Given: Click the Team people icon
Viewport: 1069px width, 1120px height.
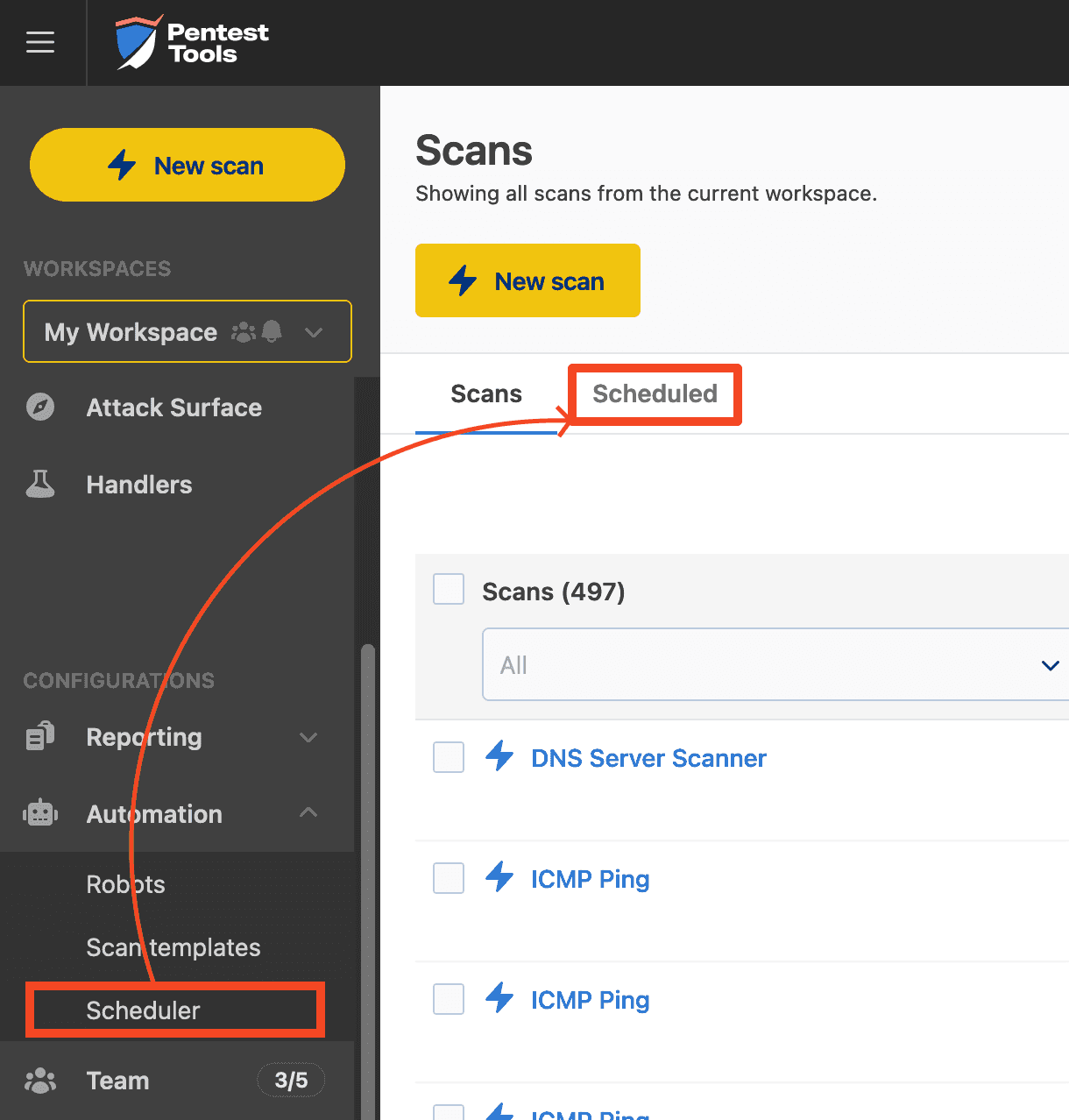Looking at the screenshot, I should click(40, 1081).
